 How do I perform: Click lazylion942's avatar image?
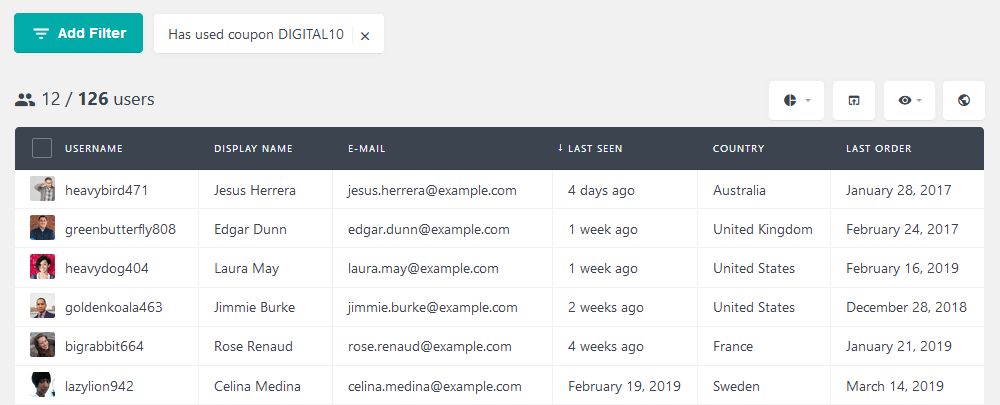(x=42, y=385)
